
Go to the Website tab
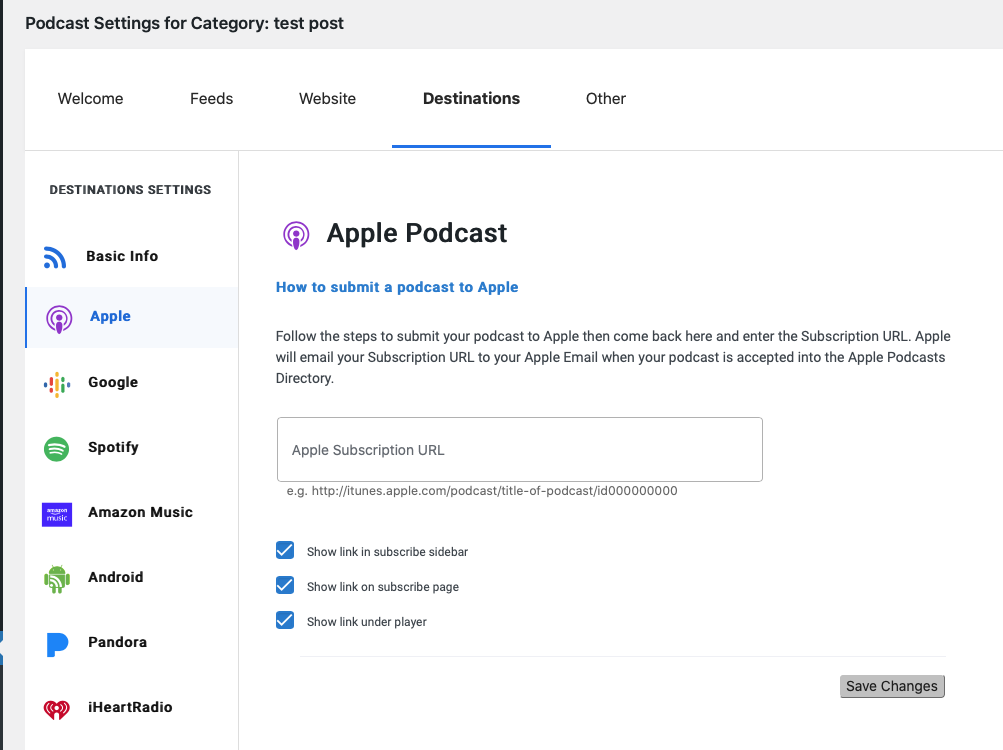pyautogui.click(x=328, y=99)
